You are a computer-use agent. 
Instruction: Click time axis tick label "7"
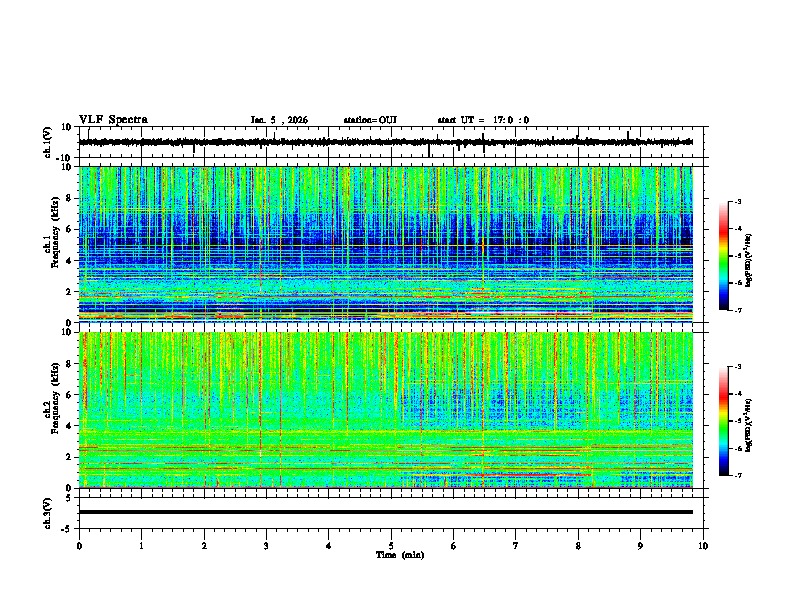(x=516, y=546)
